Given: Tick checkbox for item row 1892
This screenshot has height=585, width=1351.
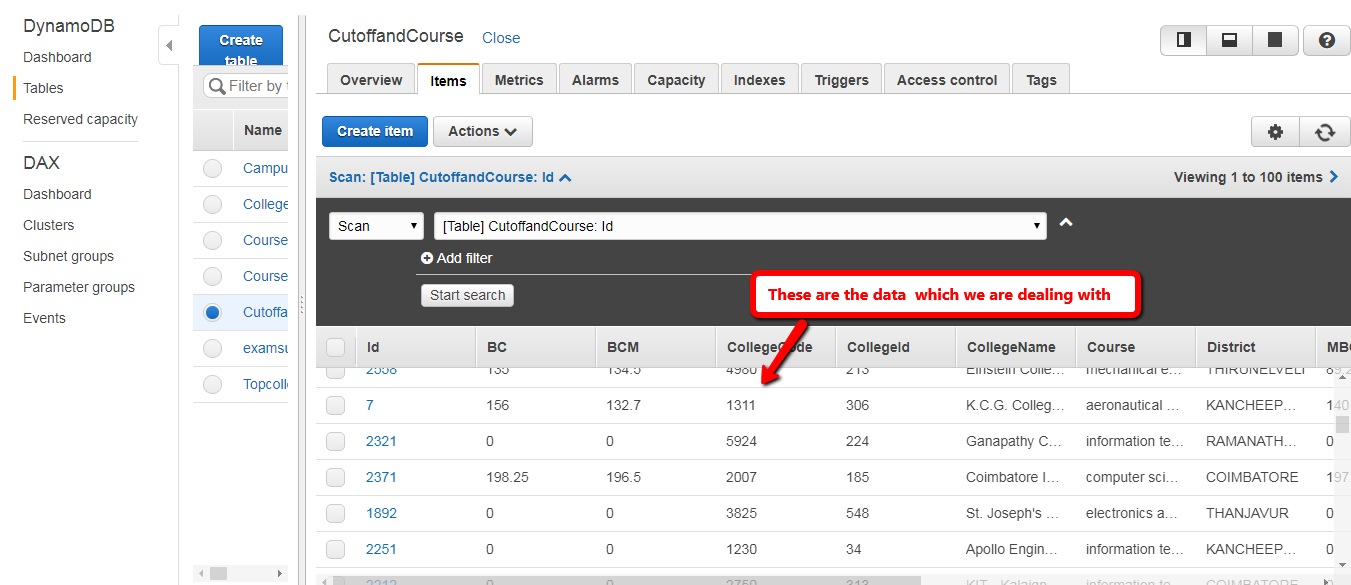Looking at the screenshot, I should [x=335, y=513].
